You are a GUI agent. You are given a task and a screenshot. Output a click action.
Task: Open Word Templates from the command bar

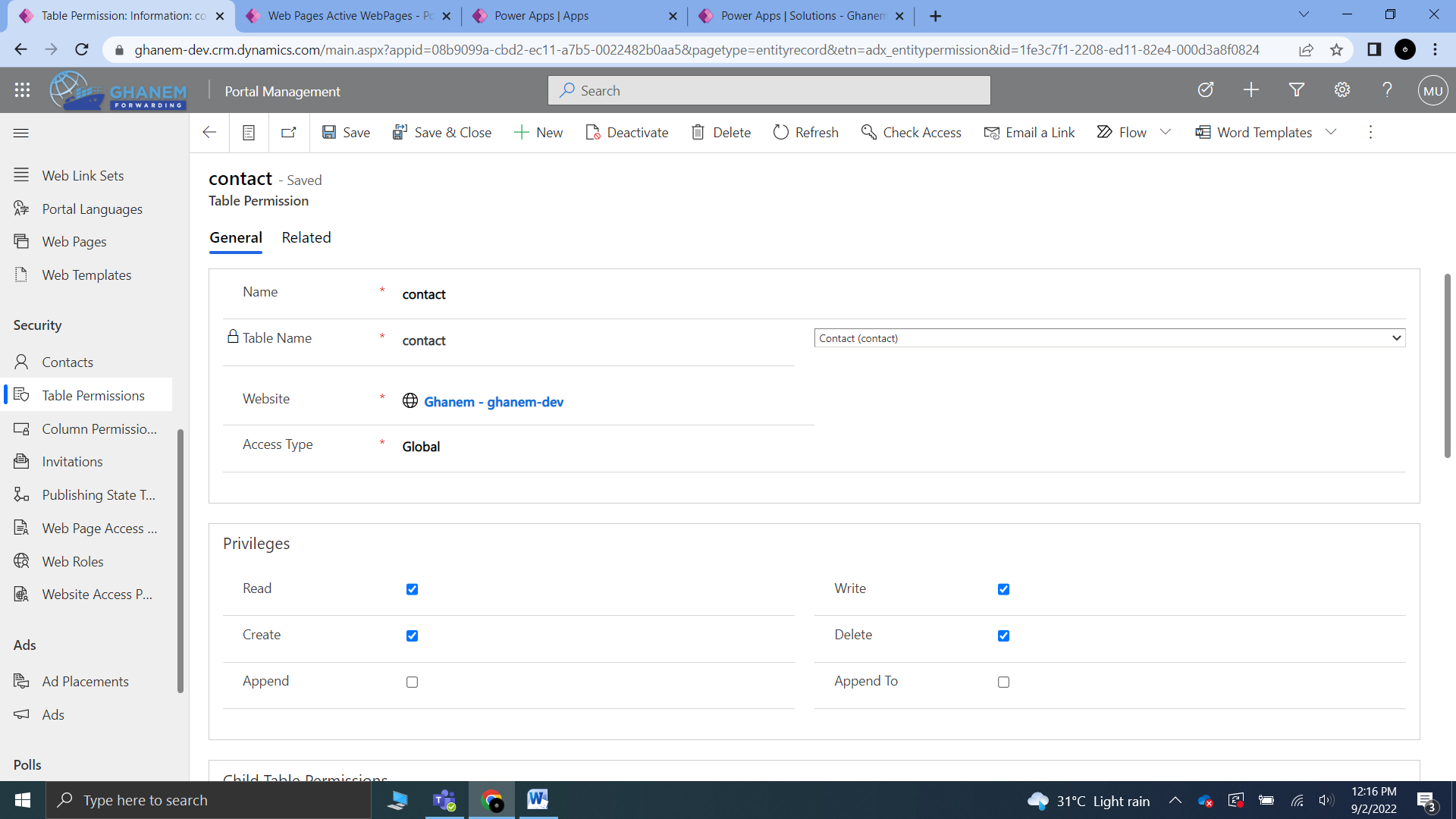point(1254,132)
